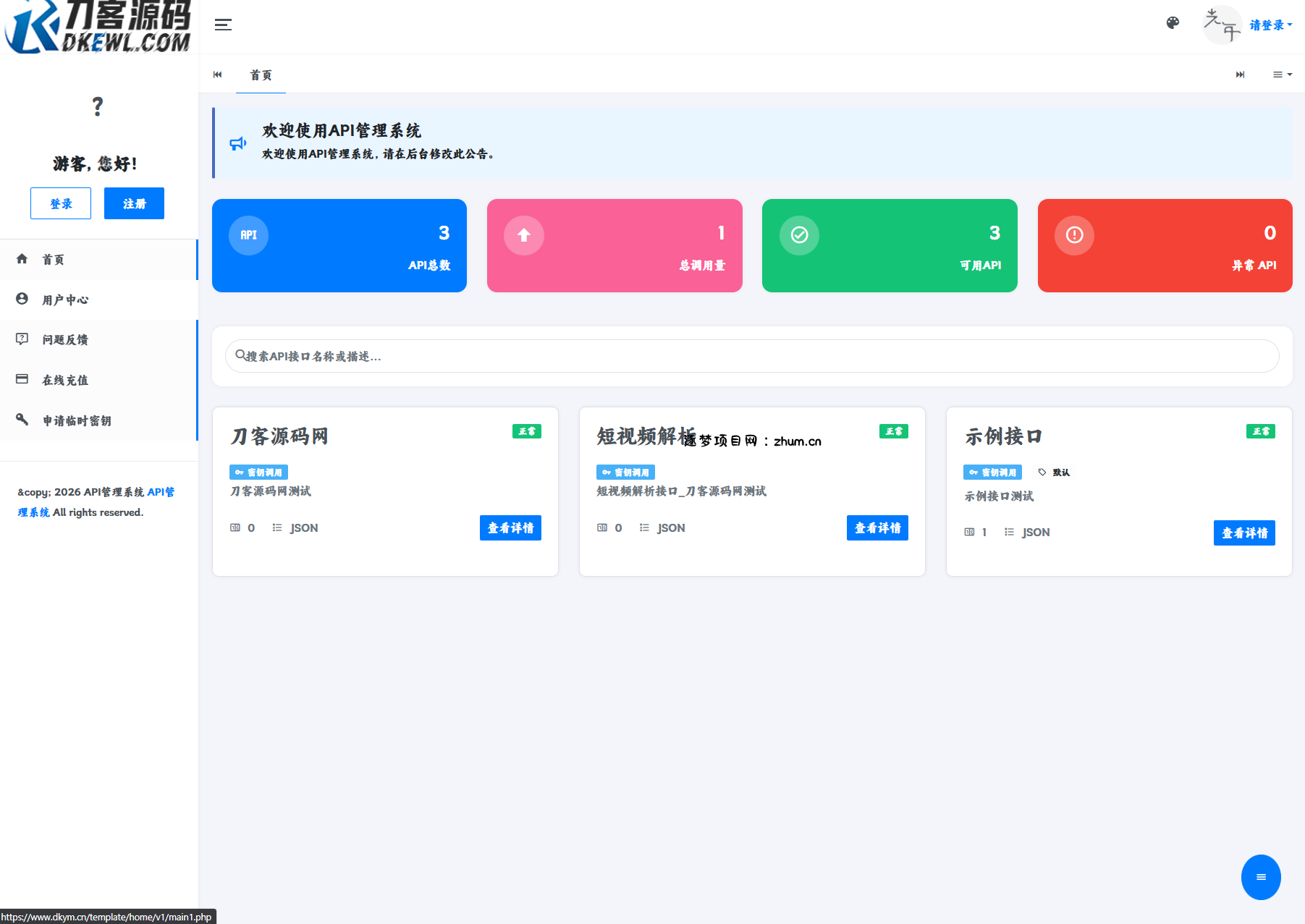Click the 示例接口测试 description text

(x=999, y=496)
